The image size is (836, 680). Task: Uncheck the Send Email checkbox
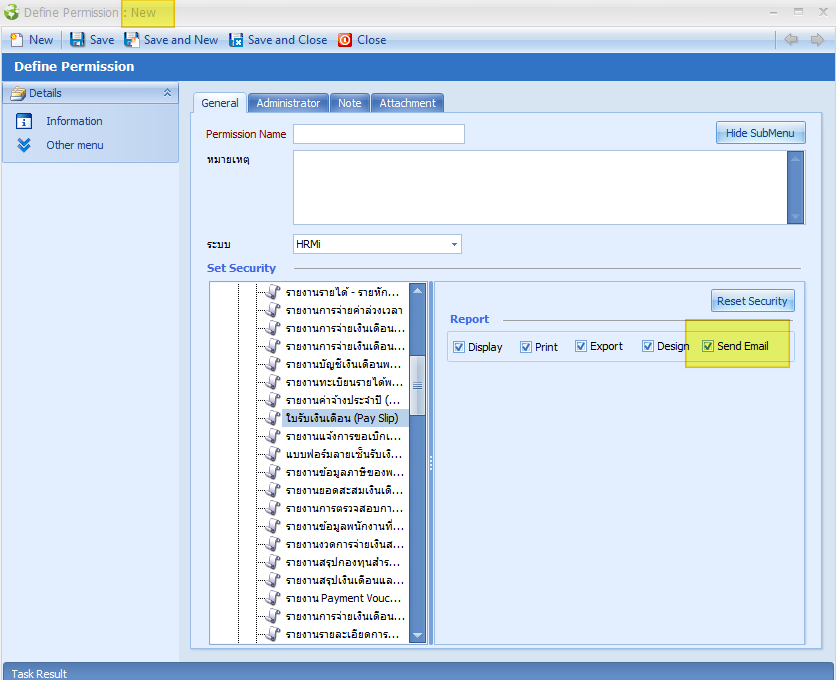[708, 347]
